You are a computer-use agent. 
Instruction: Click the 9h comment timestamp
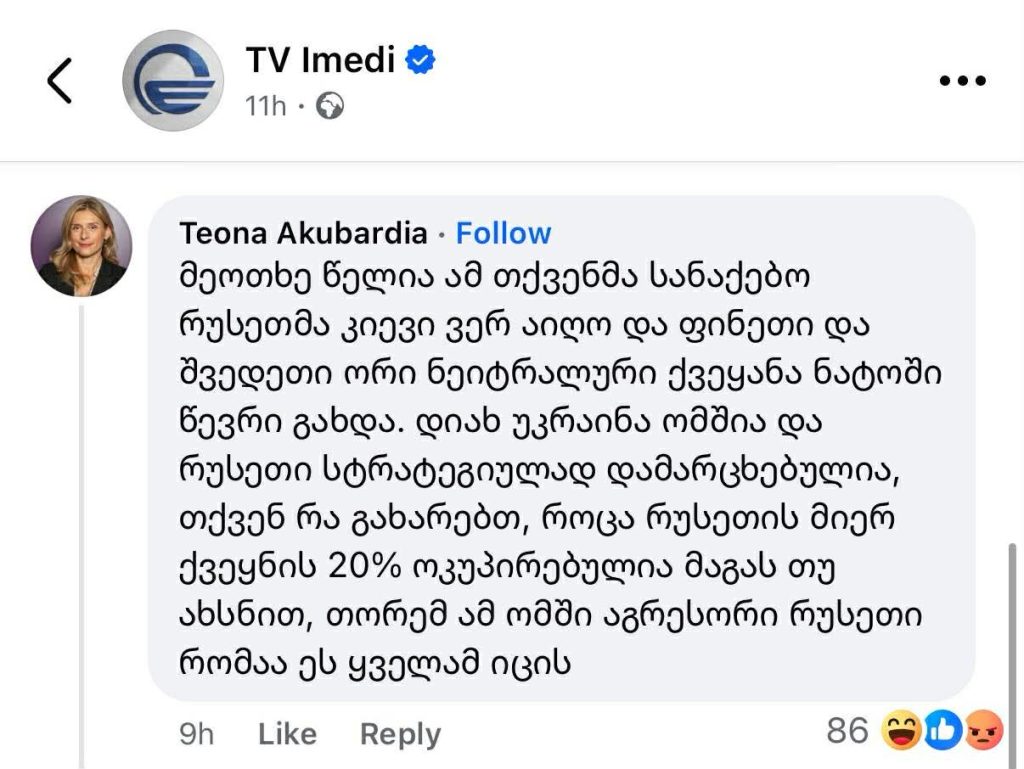click(x=196, y=734)
